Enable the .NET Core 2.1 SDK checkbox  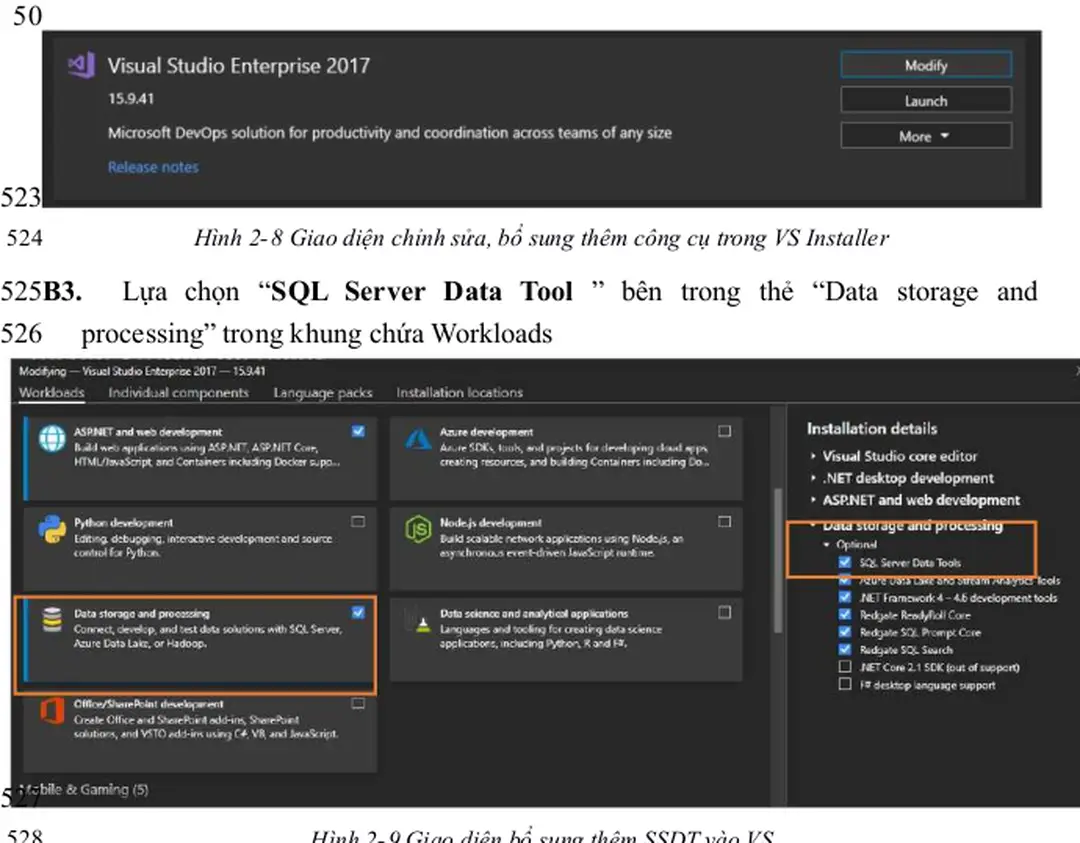pyautogui.click(x=845, y=667)
